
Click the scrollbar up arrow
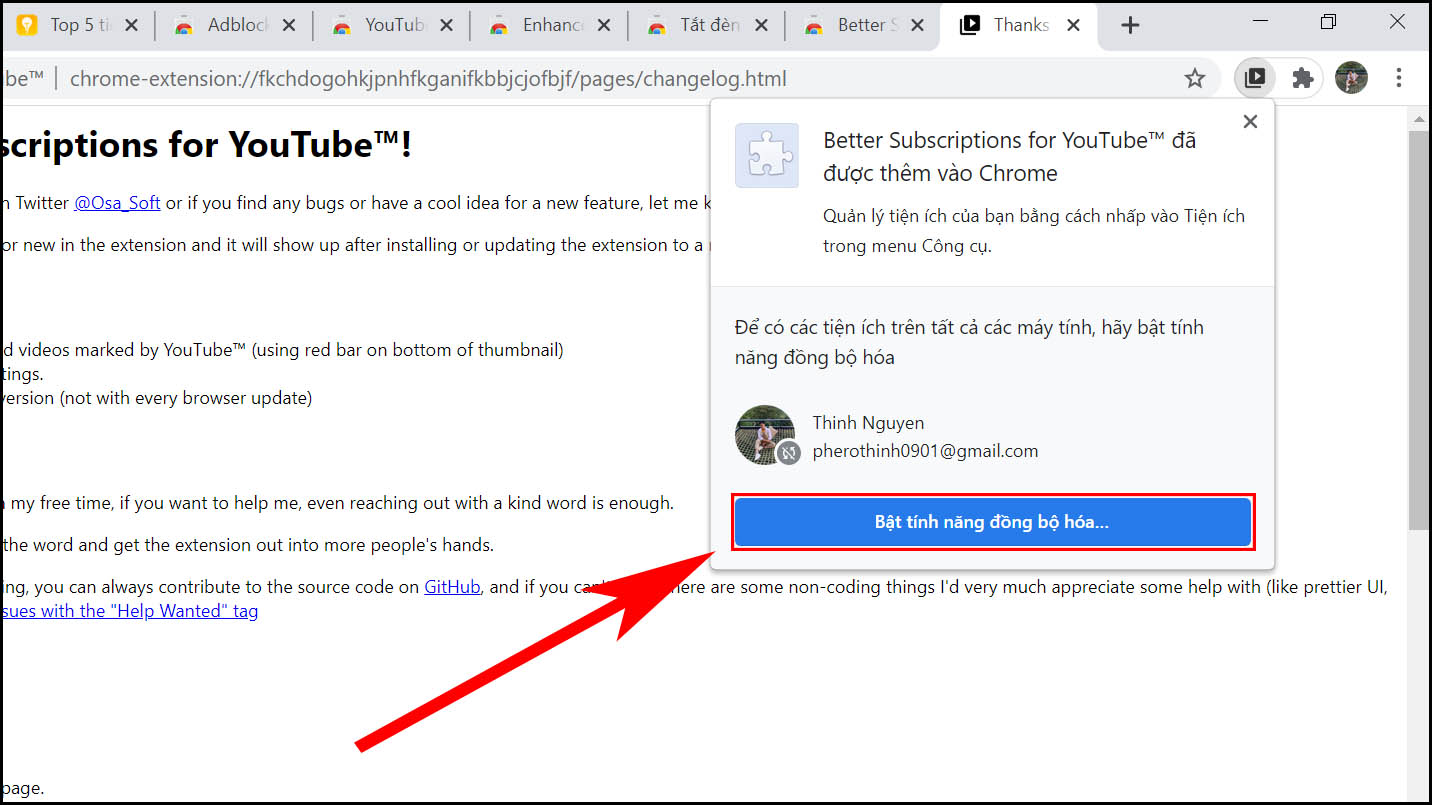(1419, 119)
